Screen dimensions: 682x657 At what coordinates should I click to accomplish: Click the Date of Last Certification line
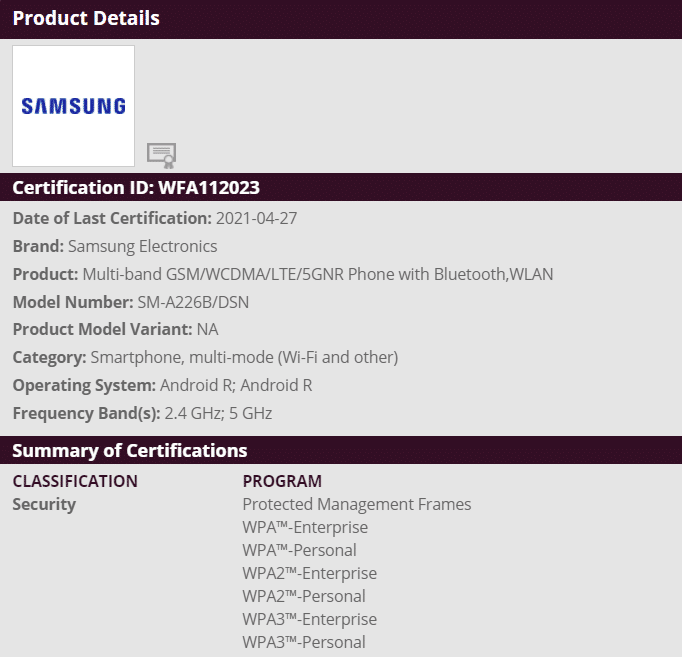pos(155,218)
